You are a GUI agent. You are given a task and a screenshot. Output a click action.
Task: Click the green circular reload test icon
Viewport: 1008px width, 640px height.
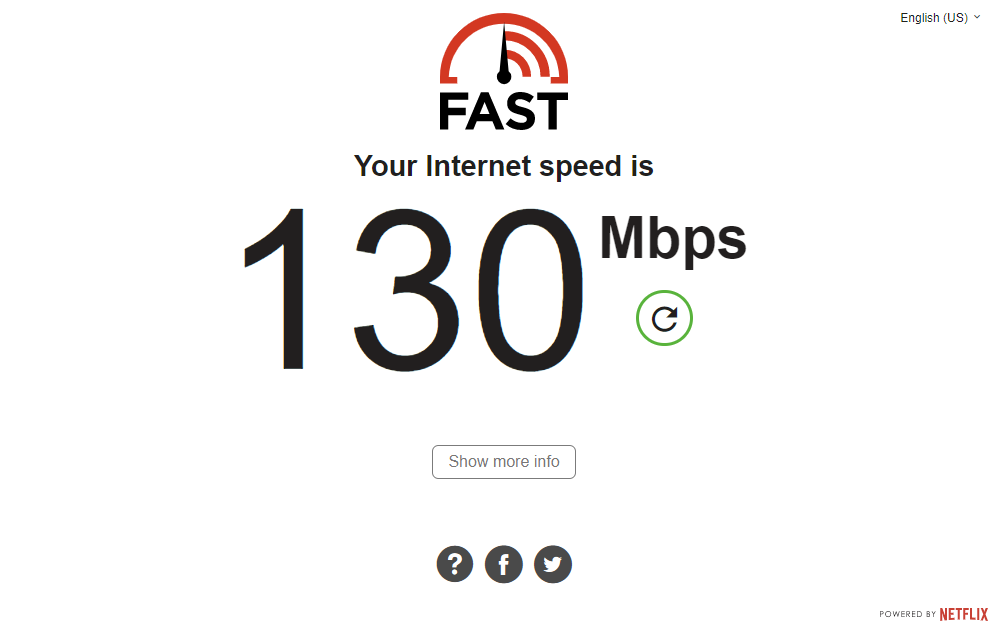pos(664,318)
